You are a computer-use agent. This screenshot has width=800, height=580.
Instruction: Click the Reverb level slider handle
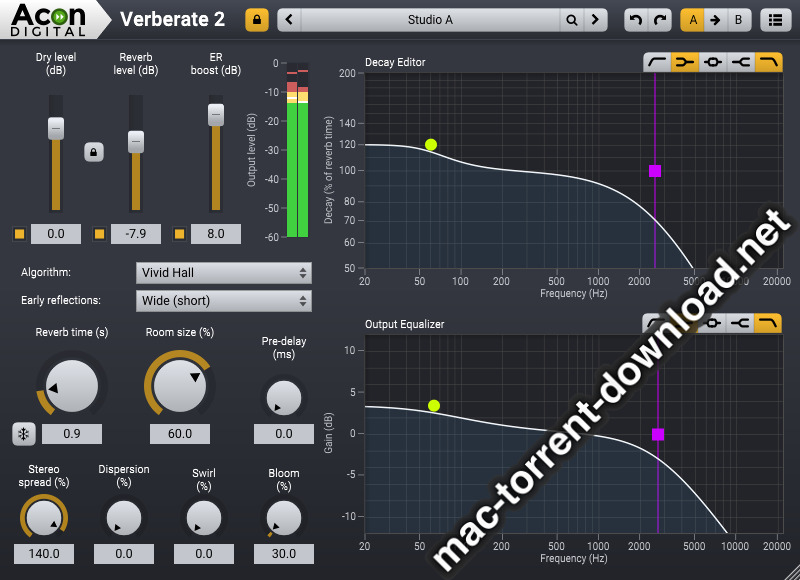click(136, 142)
